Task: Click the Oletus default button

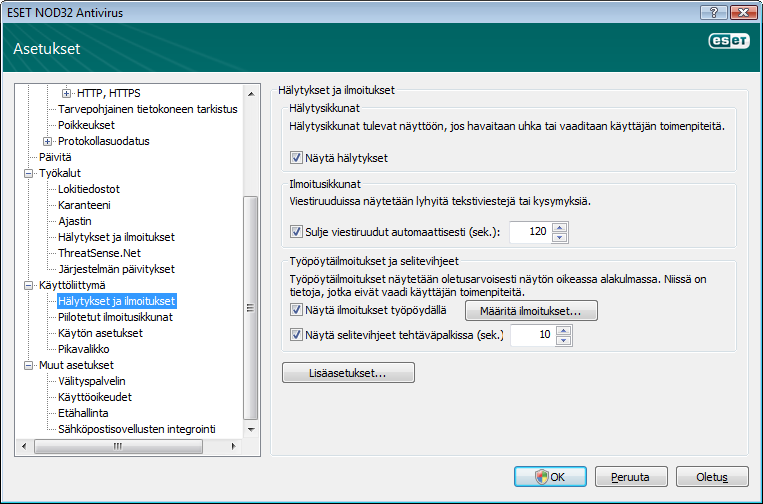Action: (x=712, y=477)
